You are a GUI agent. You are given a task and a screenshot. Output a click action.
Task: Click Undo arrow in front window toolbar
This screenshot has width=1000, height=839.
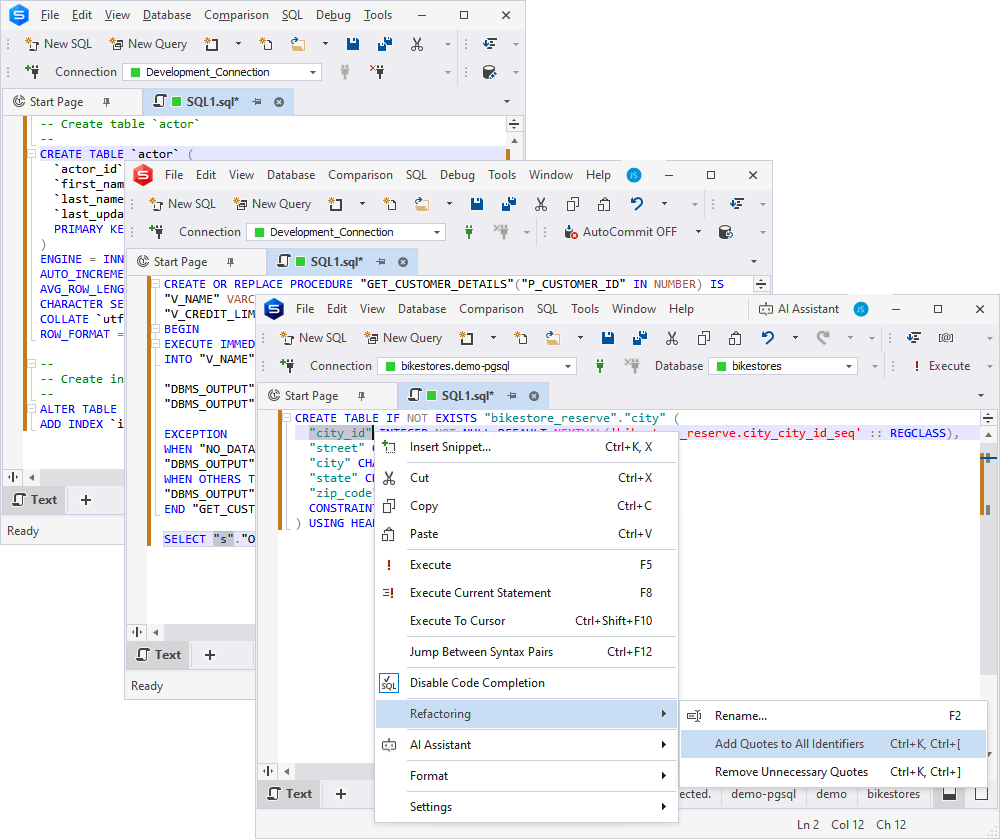point(768,338)
